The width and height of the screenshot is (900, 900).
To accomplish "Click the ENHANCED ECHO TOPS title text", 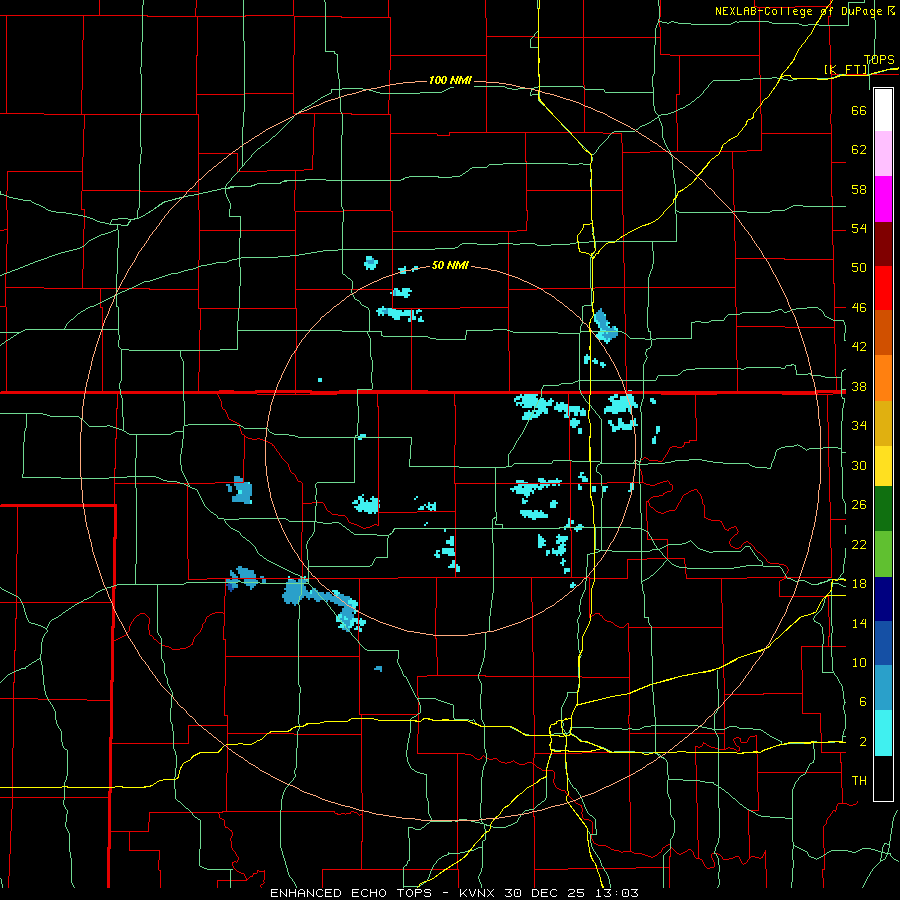I will click(350, 893).
